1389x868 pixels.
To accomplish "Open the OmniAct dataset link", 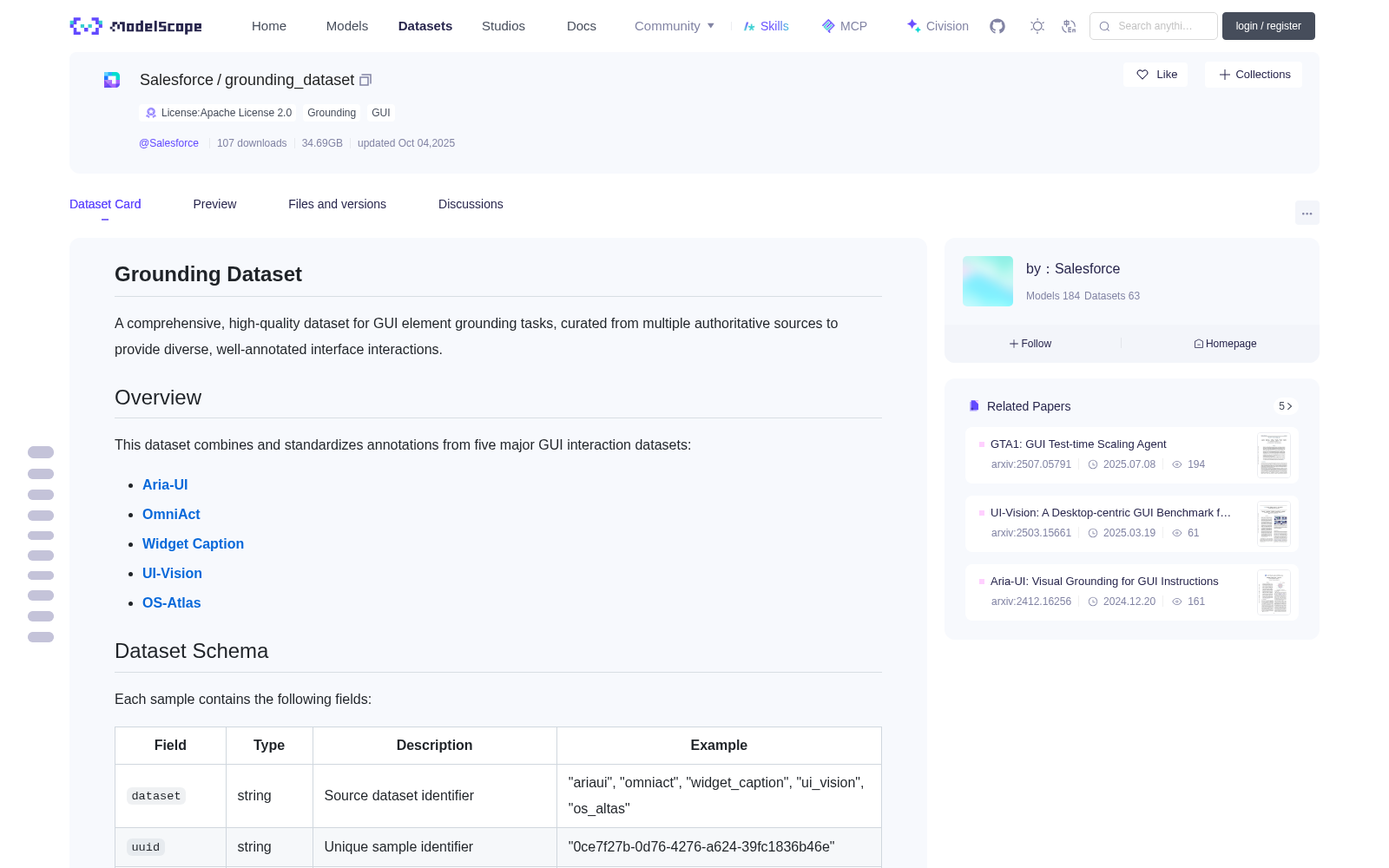I will [171, 514].
